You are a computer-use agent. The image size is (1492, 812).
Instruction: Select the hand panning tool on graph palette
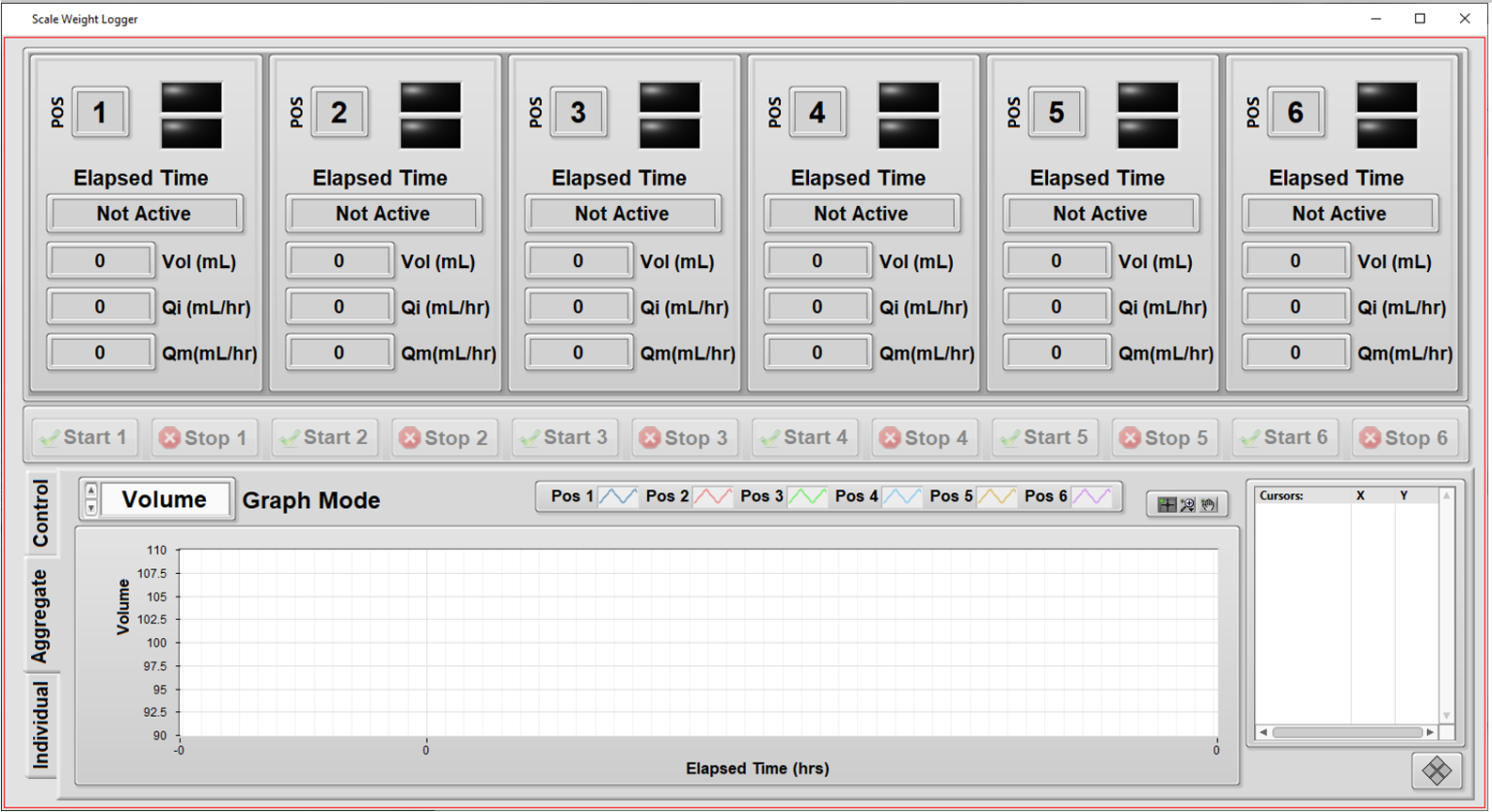pos(1208,504)
